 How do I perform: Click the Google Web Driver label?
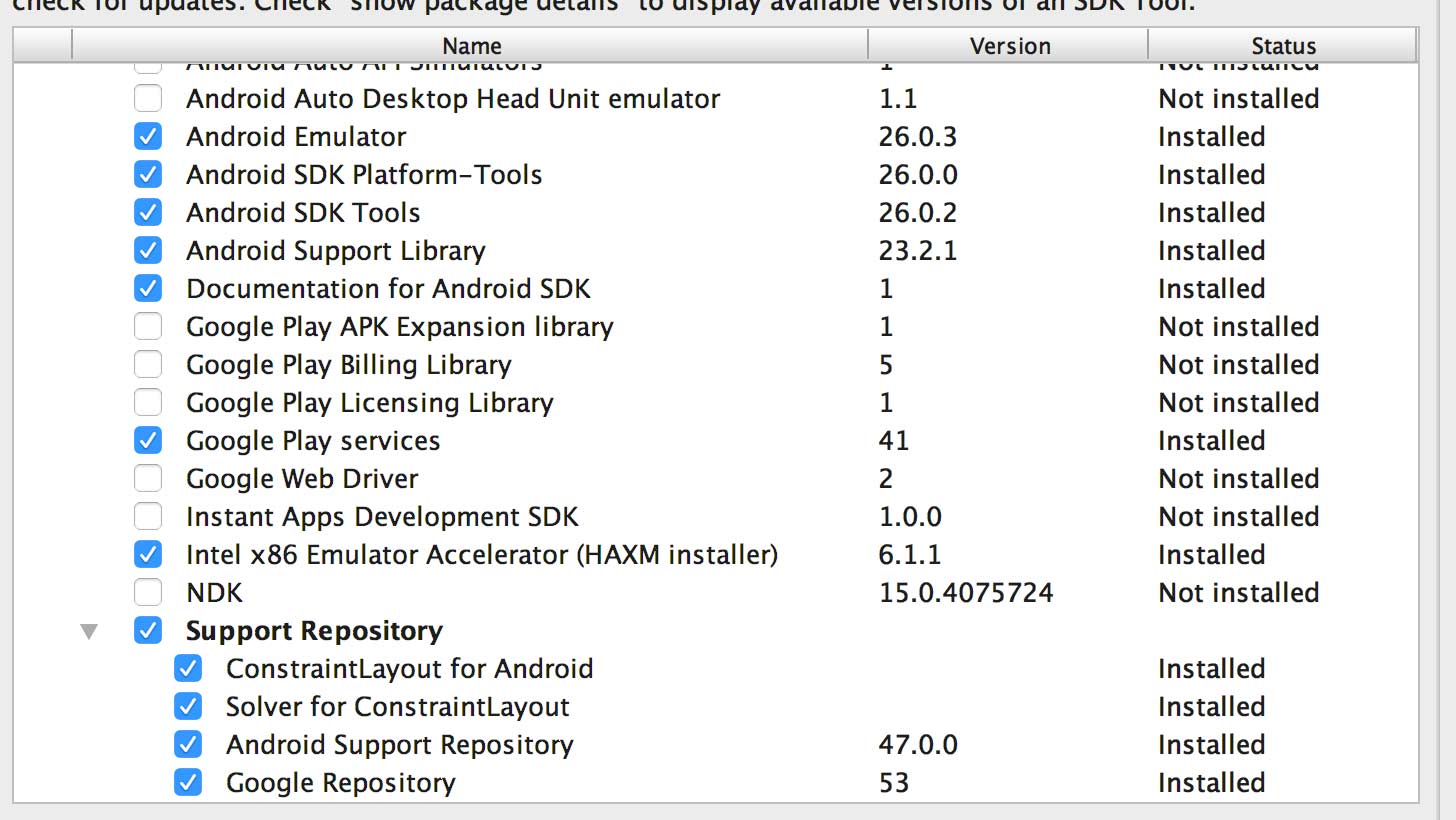pos(302,479)
